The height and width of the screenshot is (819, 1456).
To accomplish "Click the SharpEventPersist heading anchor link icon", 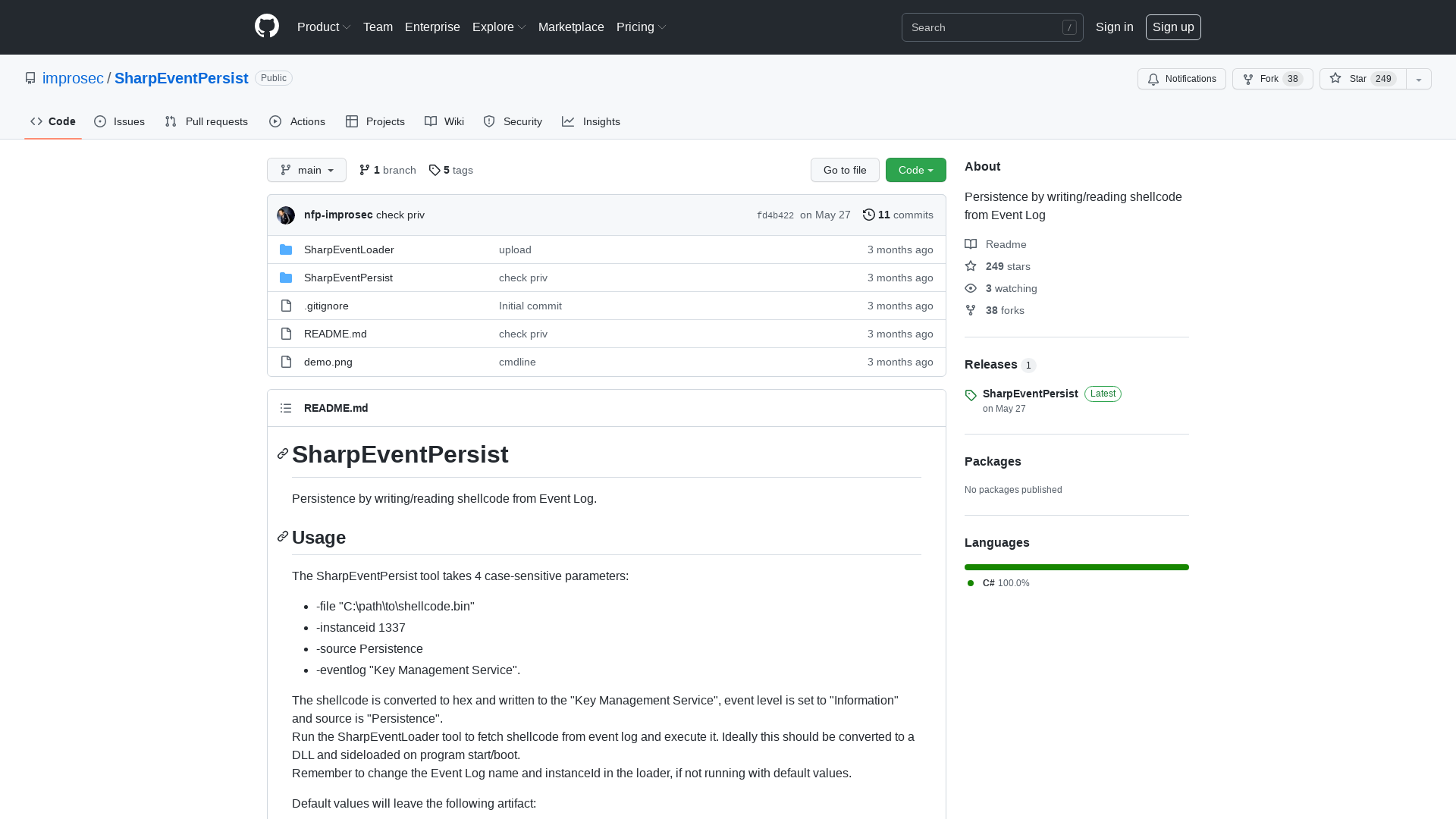I will point(283,453).
